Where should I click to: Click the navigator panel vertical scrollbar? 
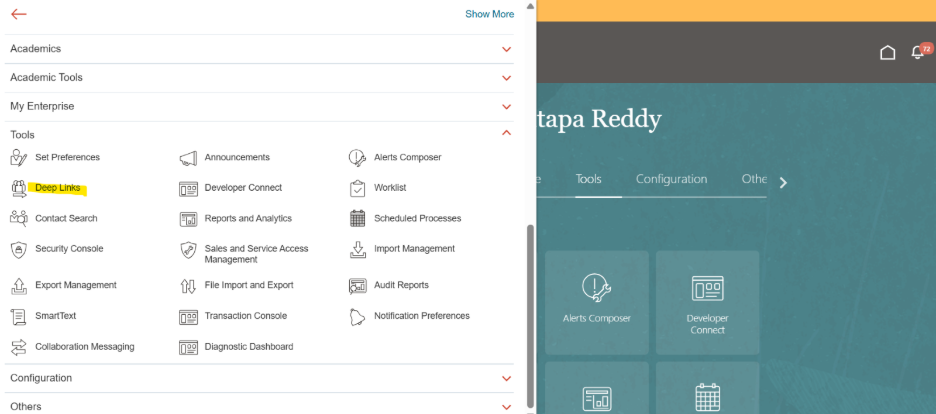(530, 316)
